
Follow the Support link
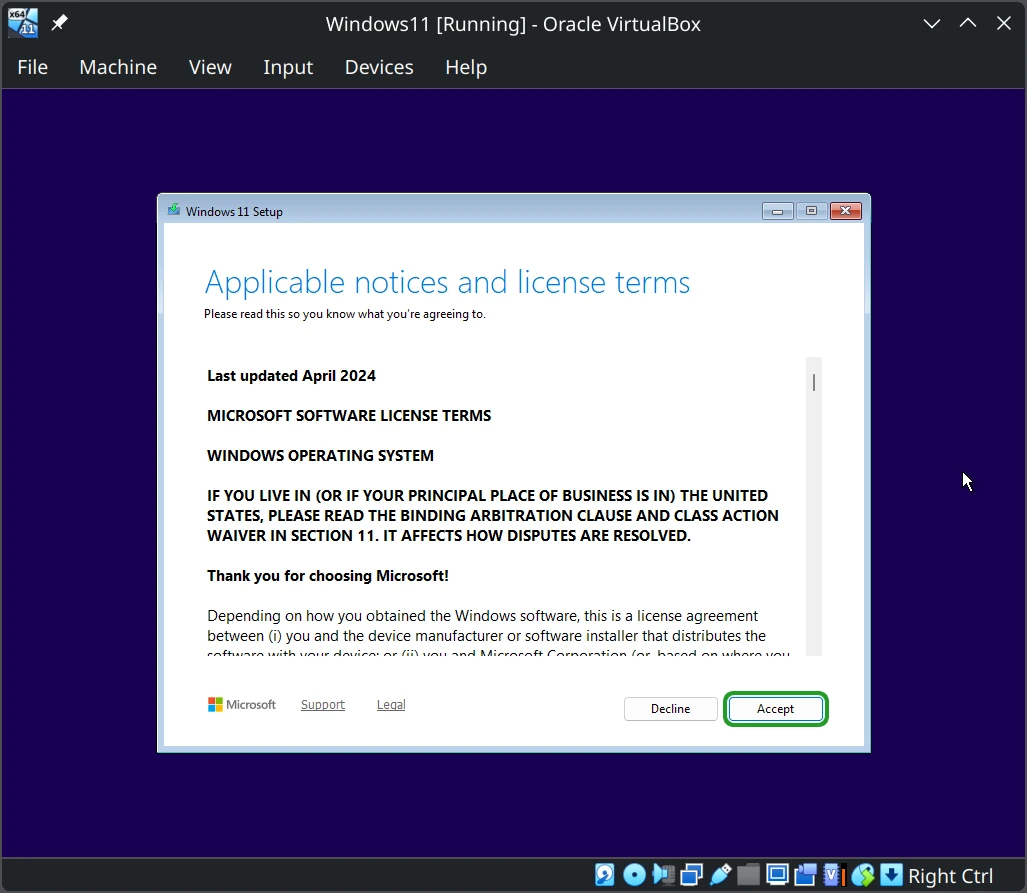coord(323,704)
